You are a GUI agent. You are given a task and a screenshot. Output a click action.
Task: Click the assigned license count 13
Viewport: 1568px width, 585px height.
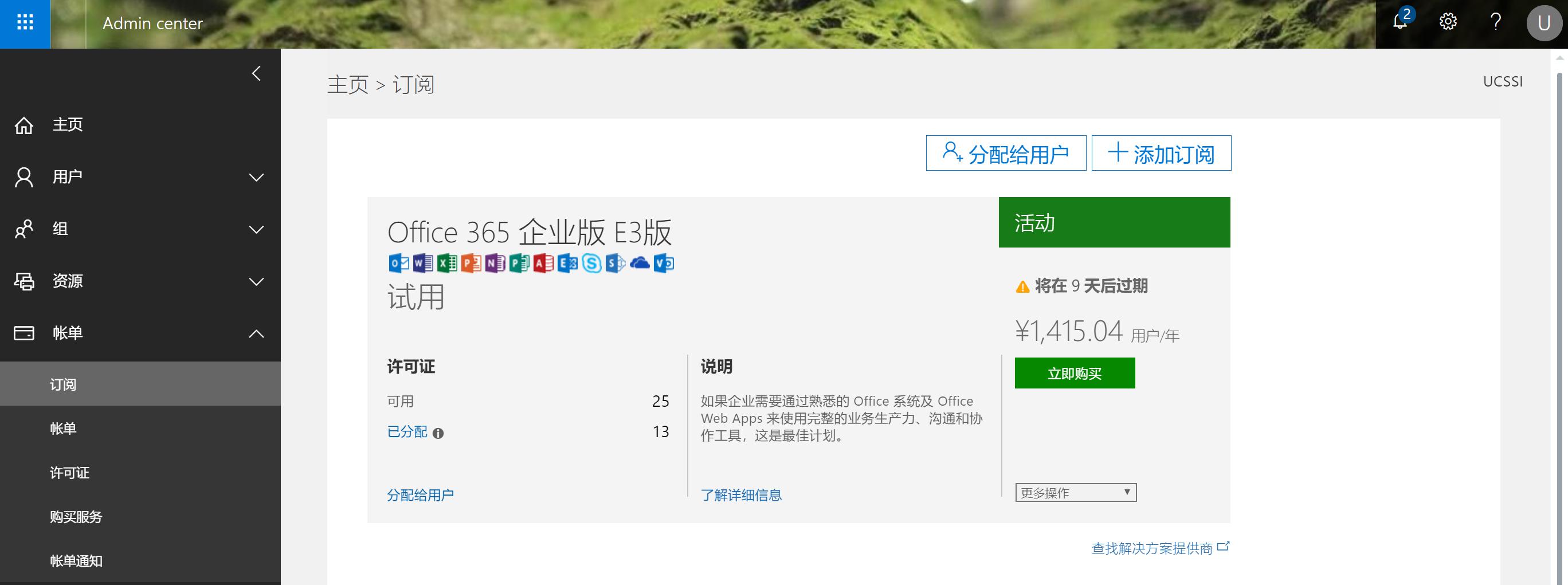click(660, 431)
